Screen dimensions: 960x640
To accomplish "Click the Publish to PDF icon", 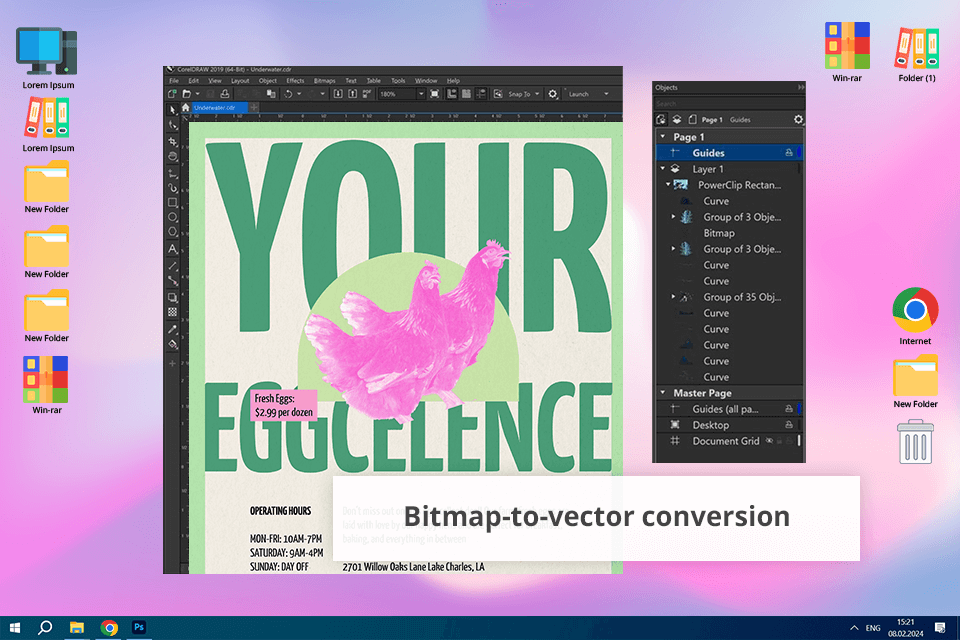I will pos(367,94).
